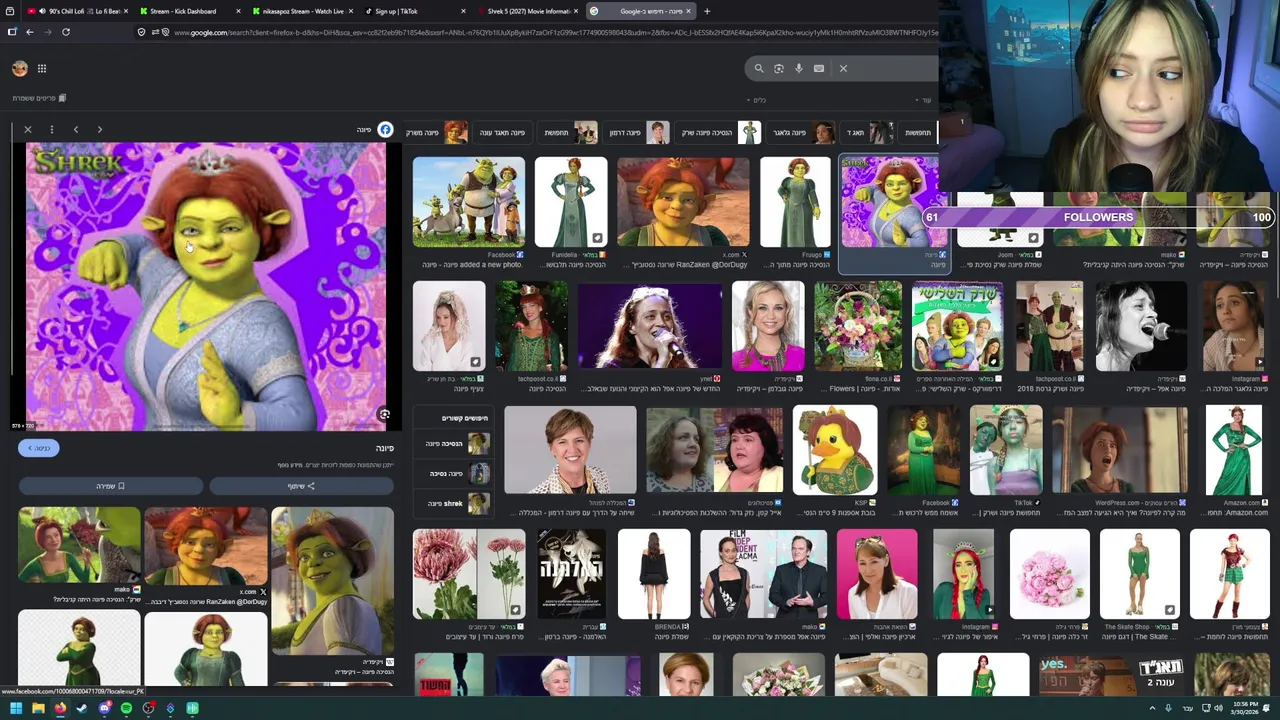1280x720 pixels.
Task: Open a new browser tab with plus icon
Action: pos(707,11)
